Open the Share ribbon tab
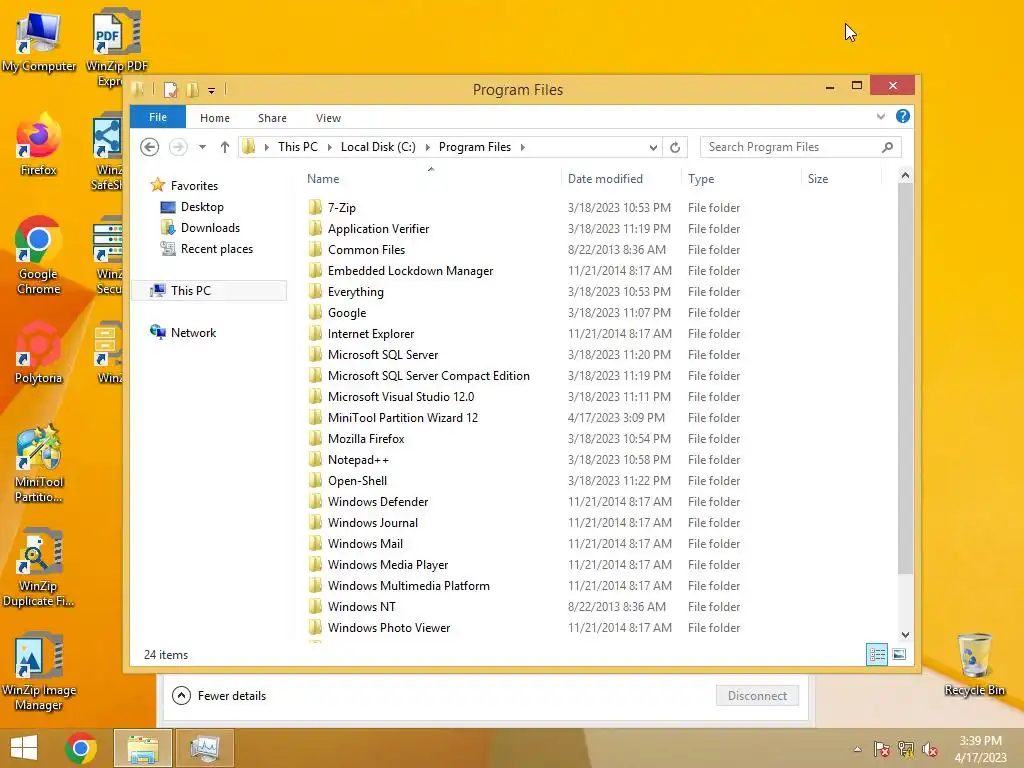 pyautogui.click(x=272, y=118)
